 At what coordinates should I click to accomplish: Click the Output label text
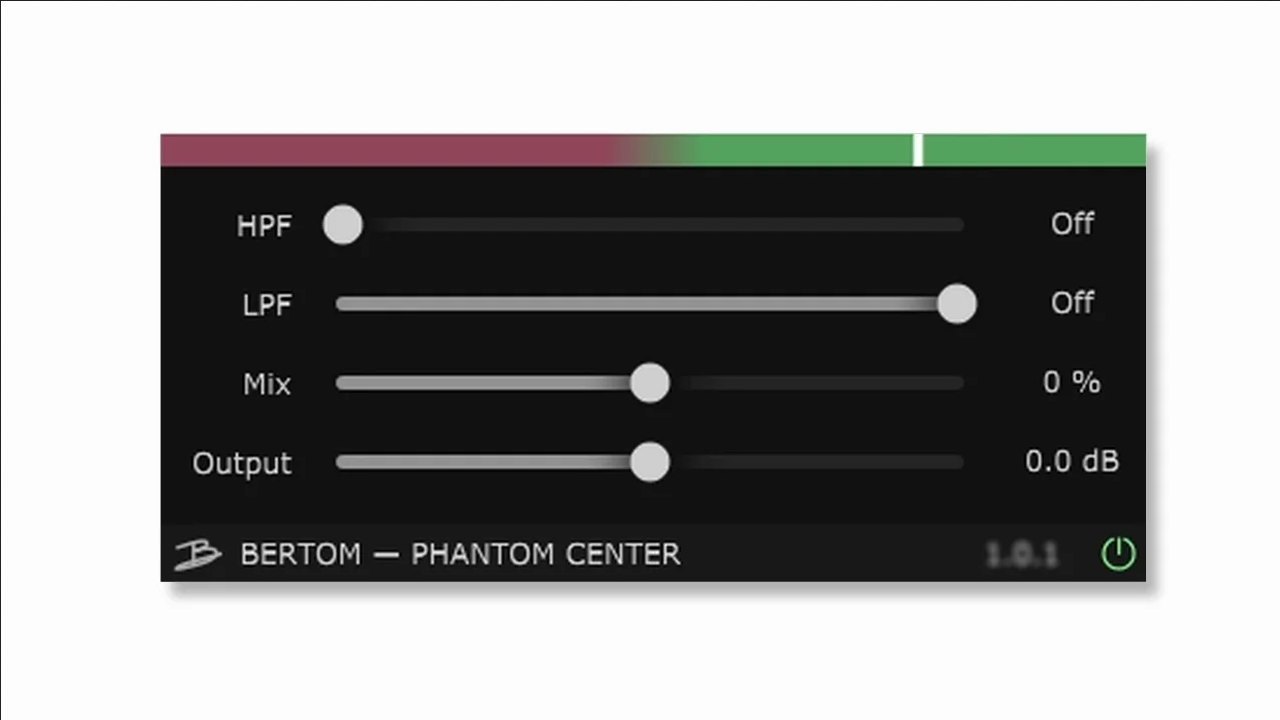pos(241,462)
